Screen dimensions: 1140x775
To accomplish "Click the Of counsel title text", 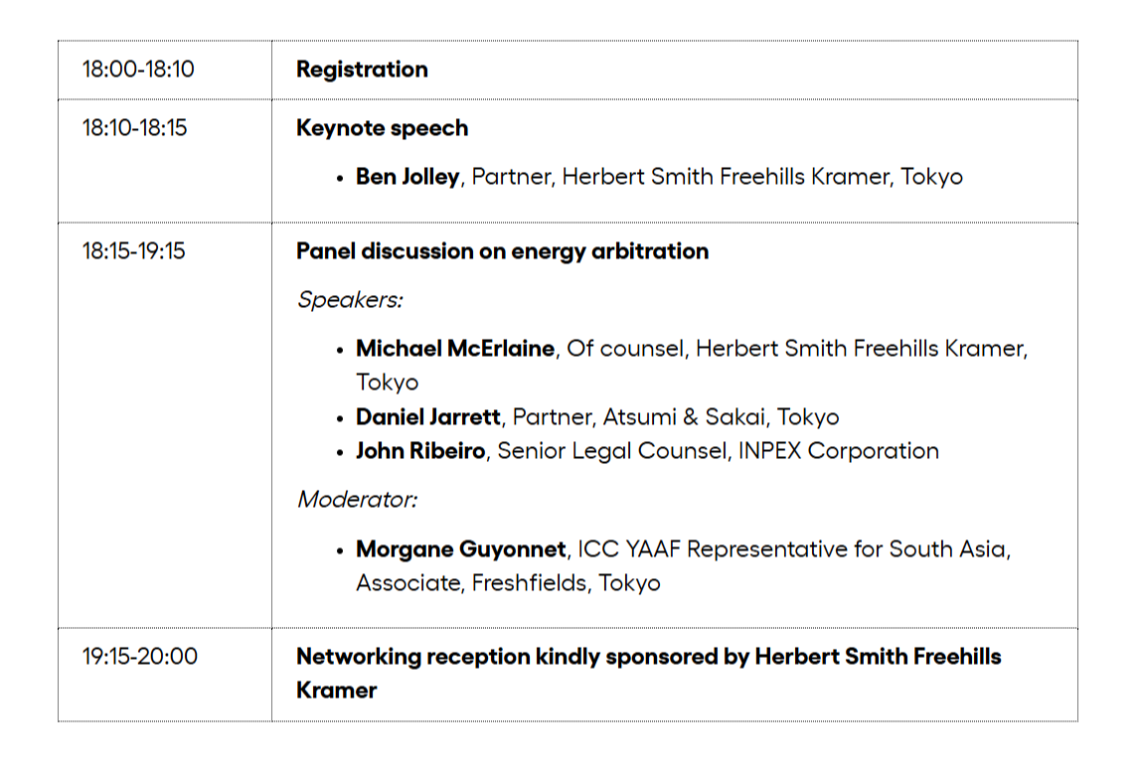I will (625, 350).
